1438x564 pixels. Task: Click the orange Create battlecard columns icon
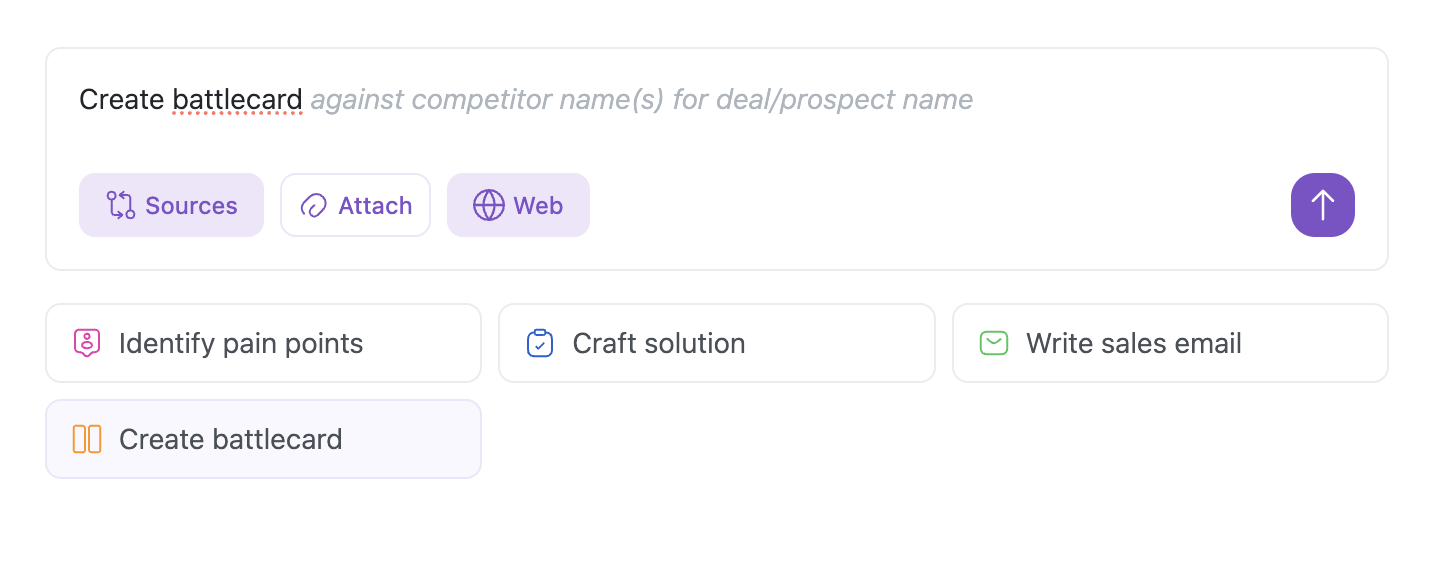click(87, 440)
